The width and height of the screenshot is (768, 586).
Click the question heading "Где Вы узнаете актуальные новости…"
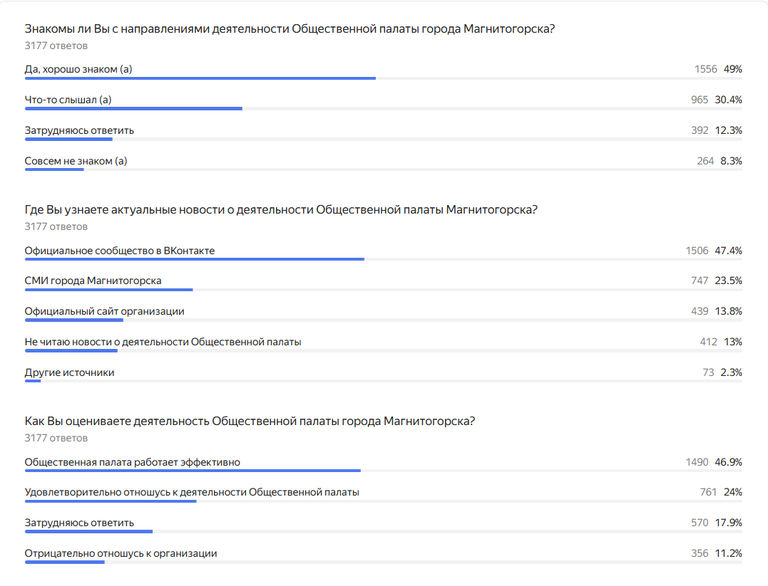tap(280, 210)
